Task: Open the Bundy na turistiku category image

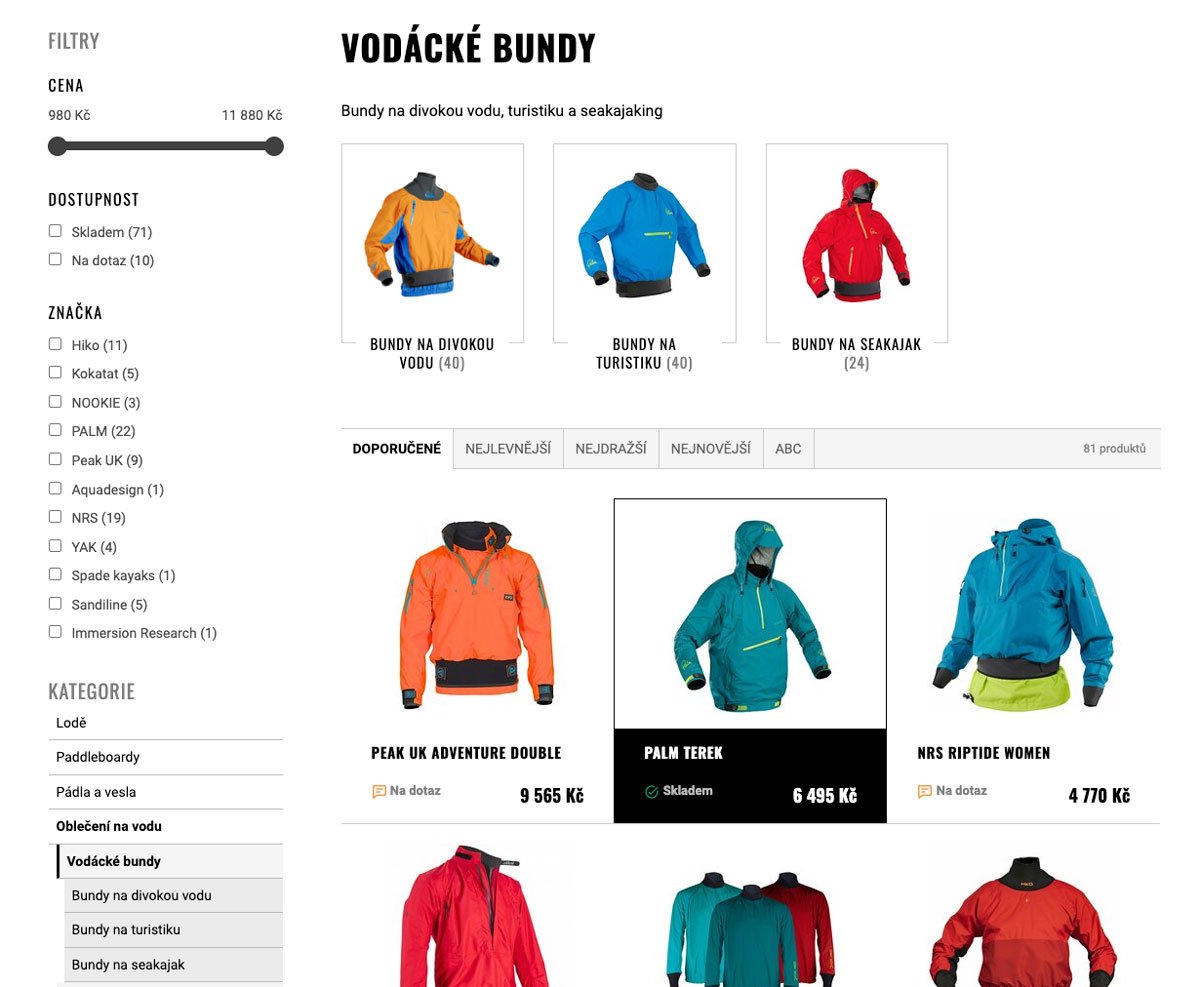Action: coord(644,237)
